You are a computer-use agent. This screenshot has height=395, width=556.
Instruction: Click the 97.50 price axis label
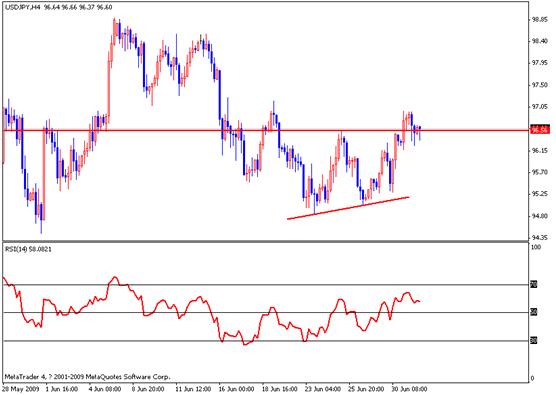539,85
